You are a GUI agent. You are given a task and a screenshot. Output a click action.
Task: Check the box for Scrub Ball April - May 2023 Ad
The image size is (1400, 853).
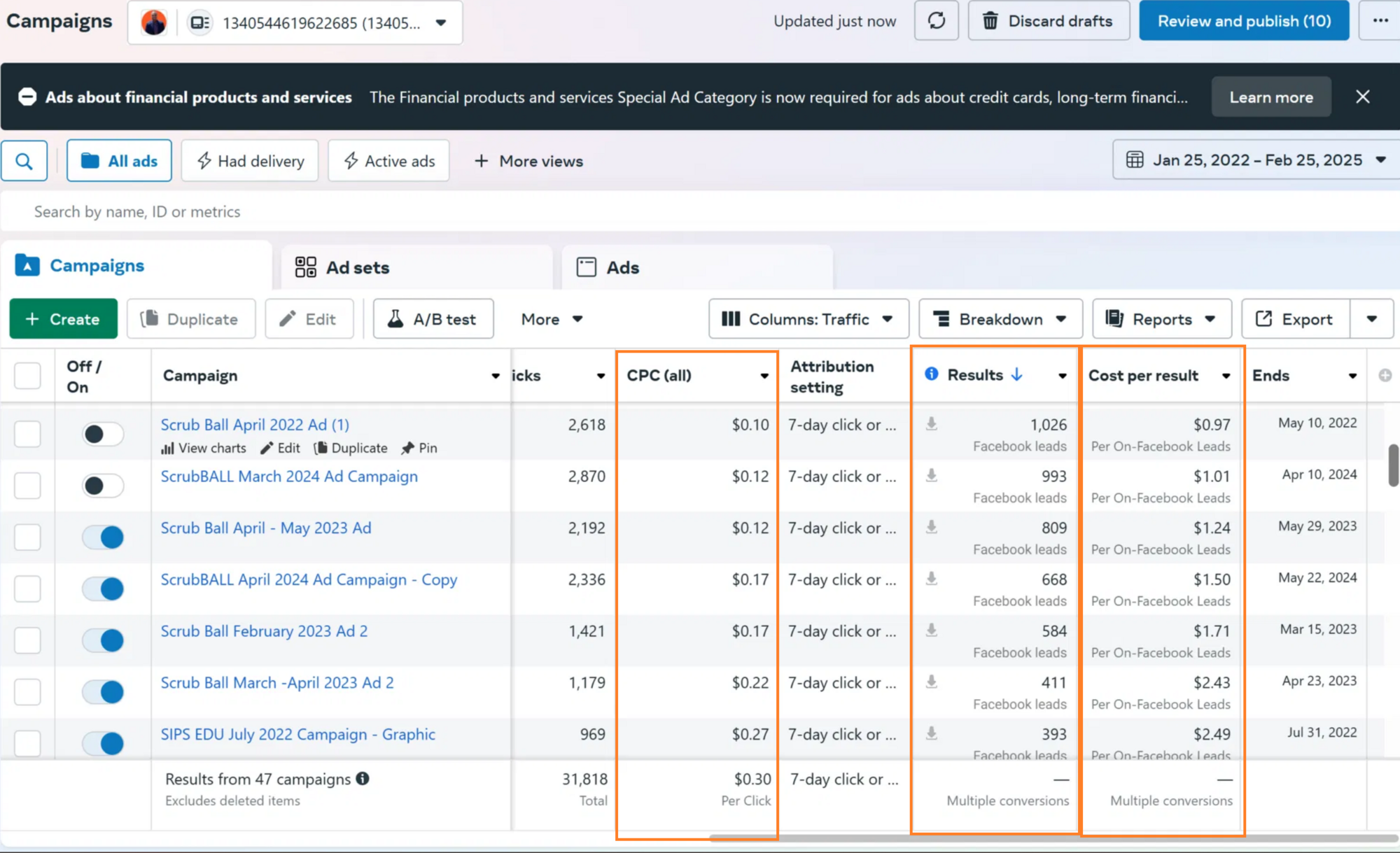[27, 537]
